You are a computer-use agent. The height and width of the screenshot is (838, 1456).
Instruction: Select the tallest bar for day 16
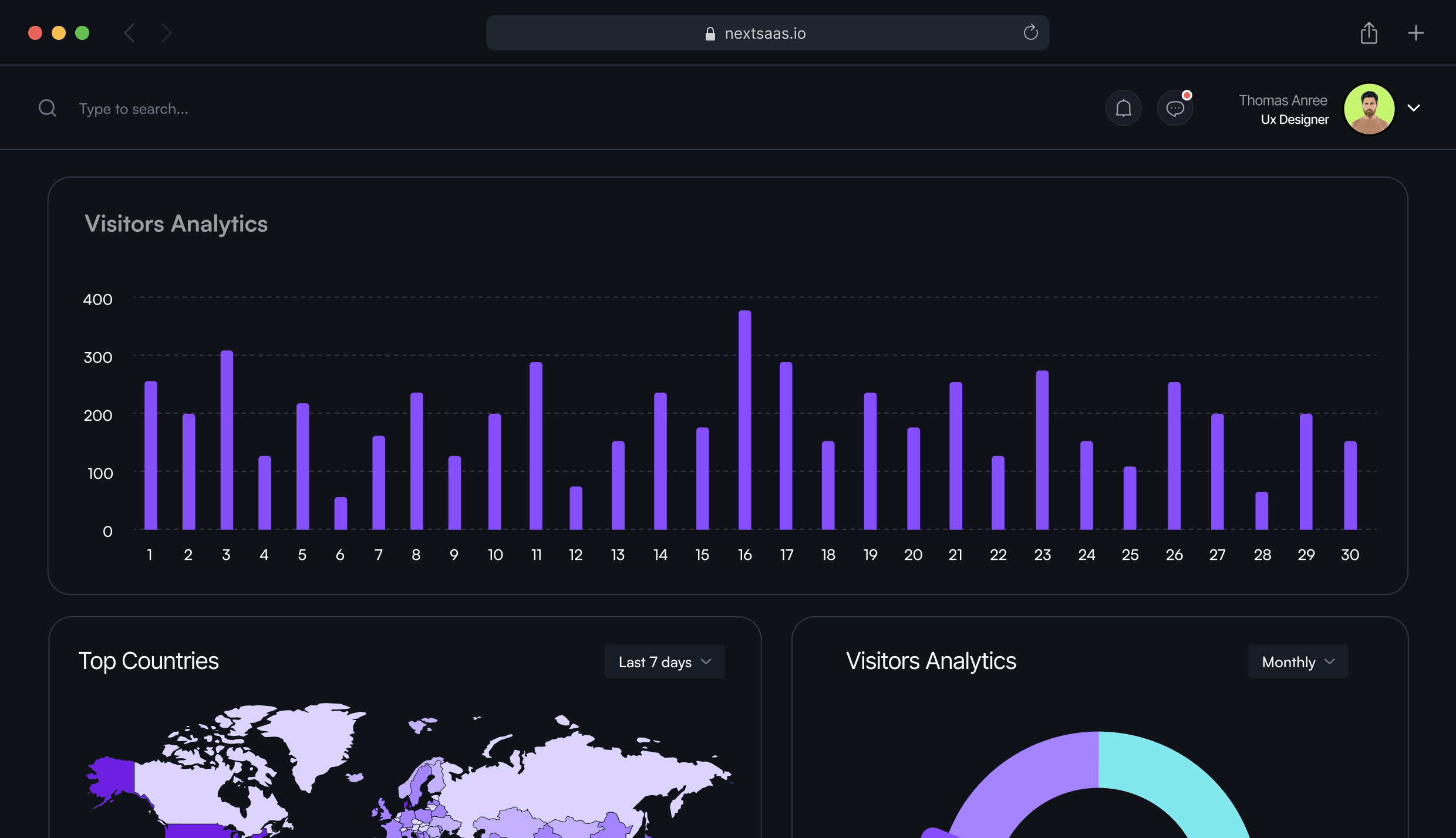pyautogui.click(x=744, y=420)
